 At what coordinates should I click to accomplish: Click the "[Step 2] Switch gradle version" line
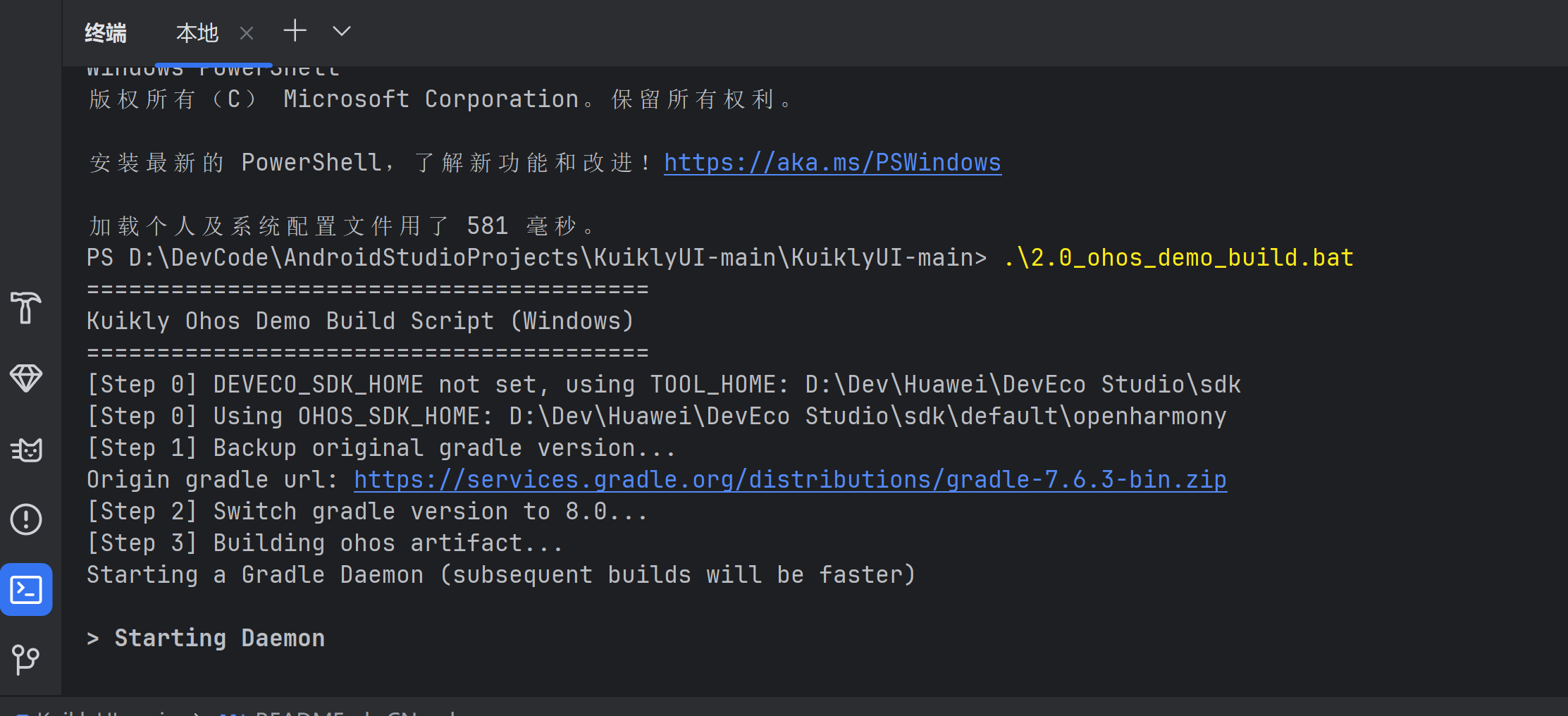point(367,512)
